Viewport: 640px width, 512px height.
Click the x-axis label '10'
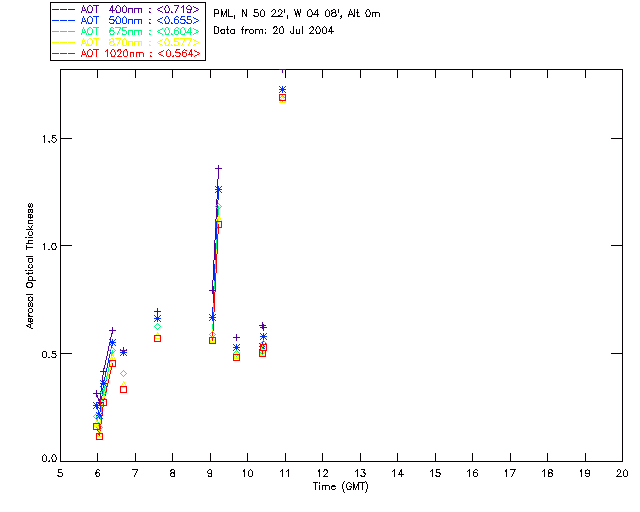pos(247,473)
